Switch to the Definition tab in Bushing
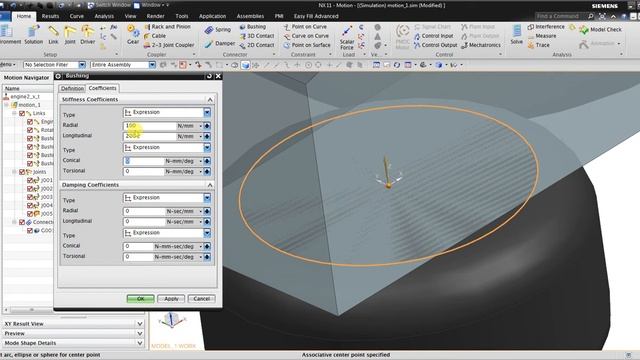Viewport: 640px width, 360px height. [72, 89]
